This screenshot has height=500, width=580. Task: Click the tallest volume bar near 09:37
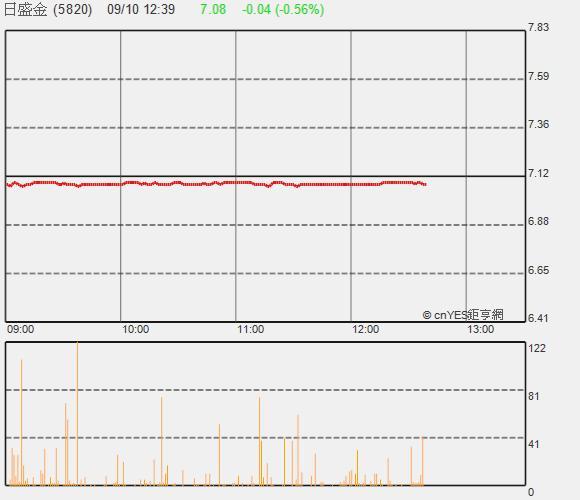(x=77, y=413)
